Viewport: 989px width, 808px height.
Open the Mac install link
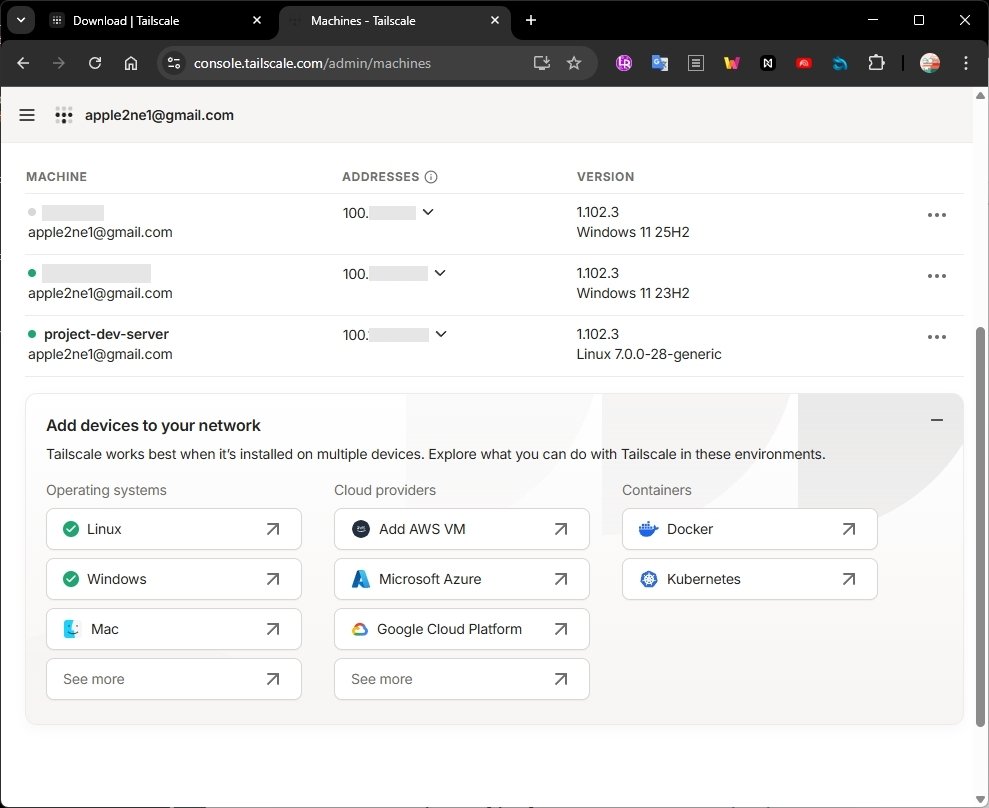pyautogui.click(x=173, y=629)
